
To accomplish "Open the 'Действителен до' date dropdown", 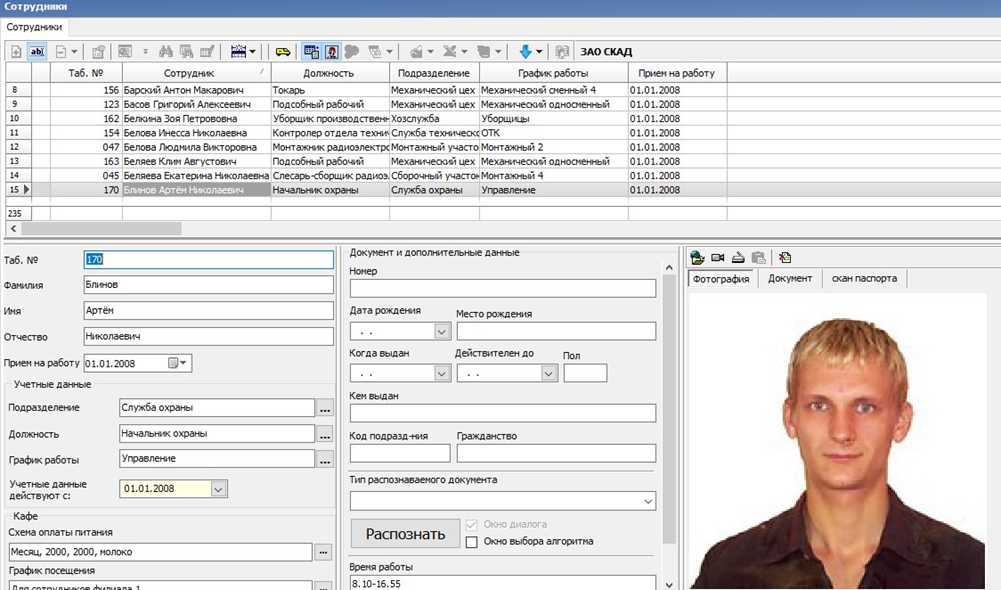I will click(548, 373).
